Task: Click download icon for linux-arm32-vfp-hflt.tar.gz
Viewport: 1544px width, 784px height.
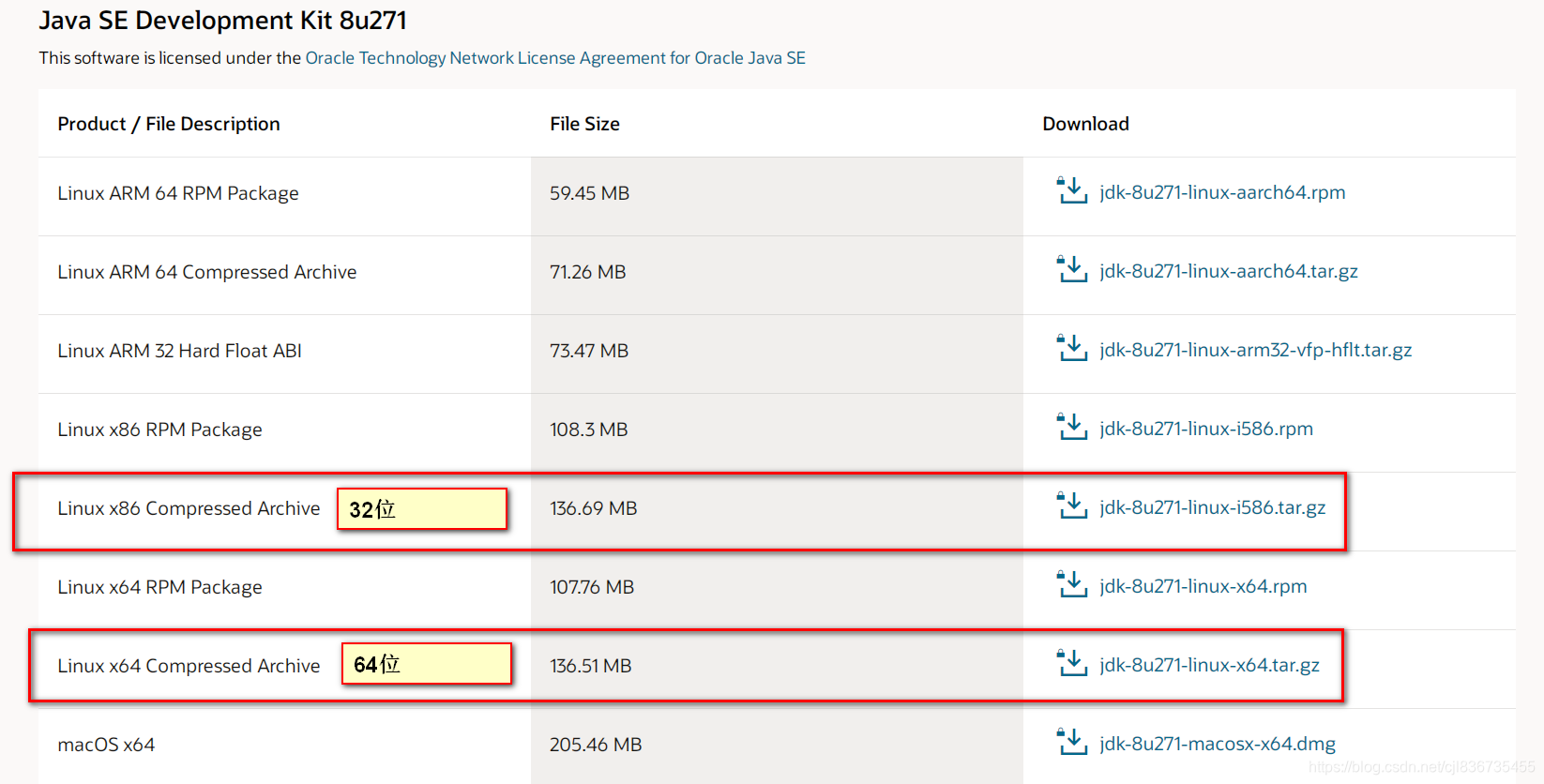Action: click(x=1072, y=348)
